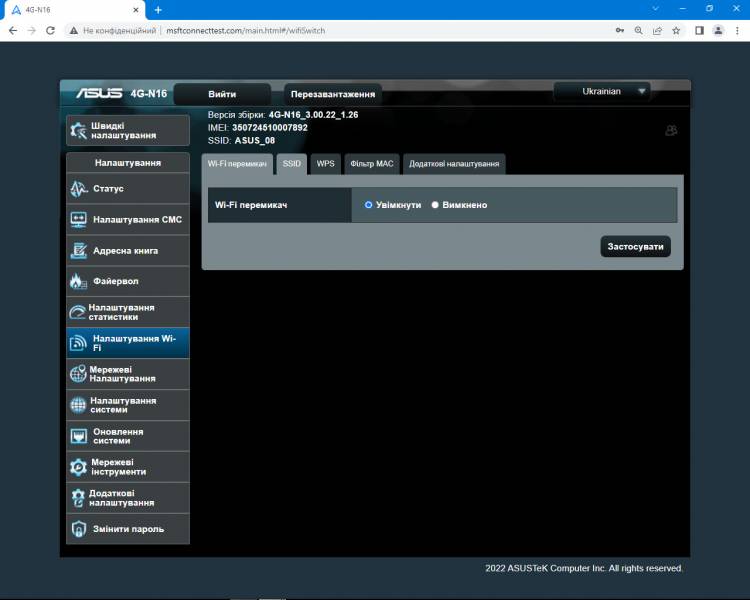Click the share page icon
The height and width of the screenshot is (600, 750).
tap(657, 31)
